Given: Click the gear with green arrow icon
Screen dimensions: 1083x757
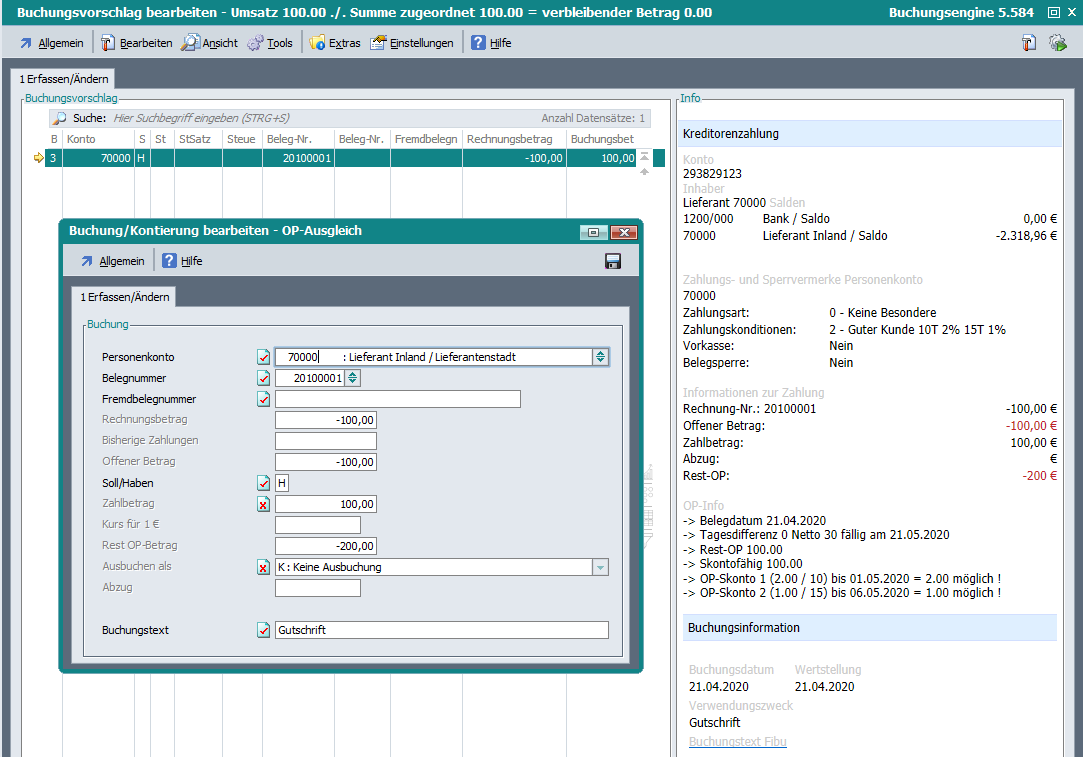Looking at the screenshot, I should pyautogui.click(x=1057, y=43).
